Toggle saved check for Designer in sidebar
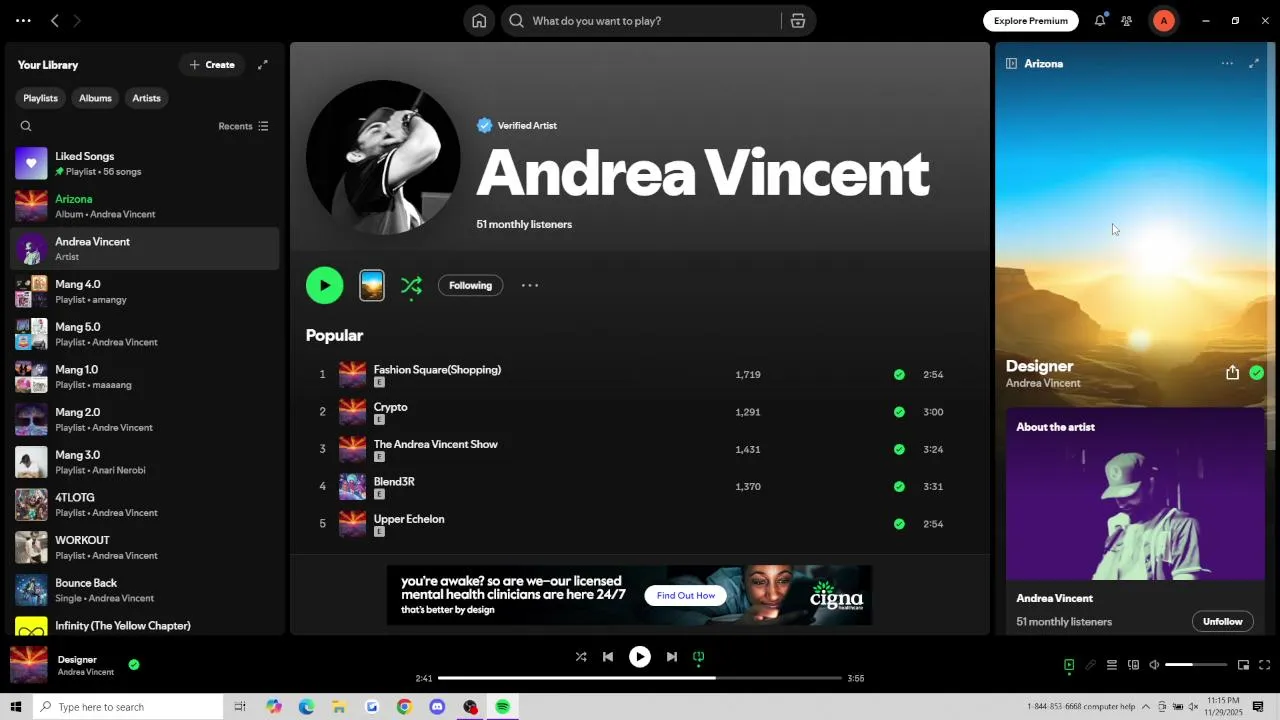Screen dimensions: 1280x720 (x=1257, y=373)
